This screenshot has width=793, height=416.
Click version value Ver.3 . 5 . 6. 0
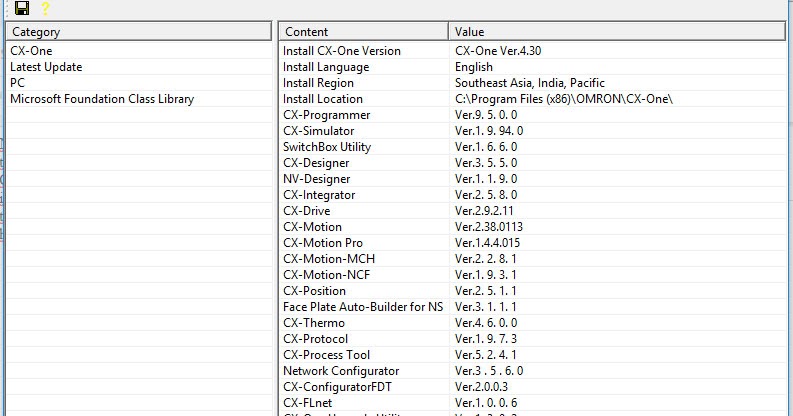[489, 371]
